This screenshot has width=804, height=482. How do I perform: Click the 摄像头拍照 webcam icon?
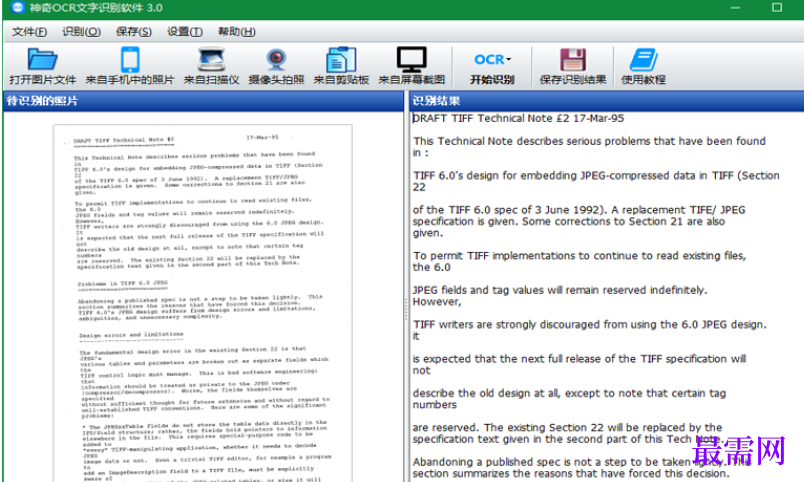click(276, 59)
